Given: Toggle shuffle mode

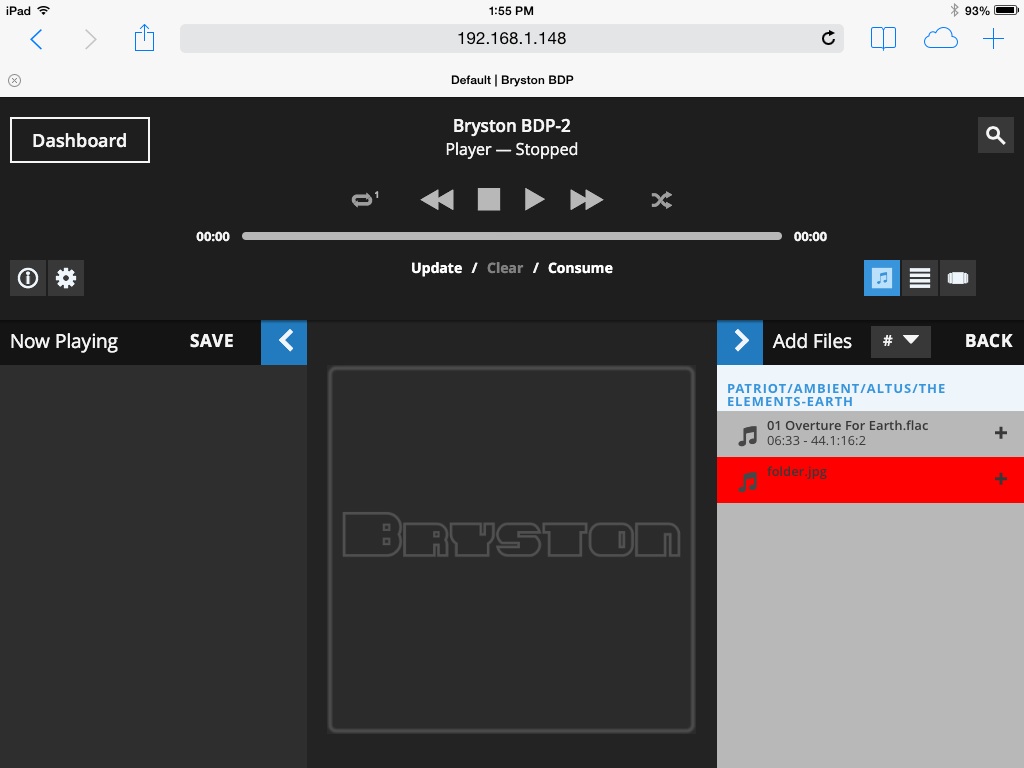Looking at the screenshot, I should pos(661,200).
